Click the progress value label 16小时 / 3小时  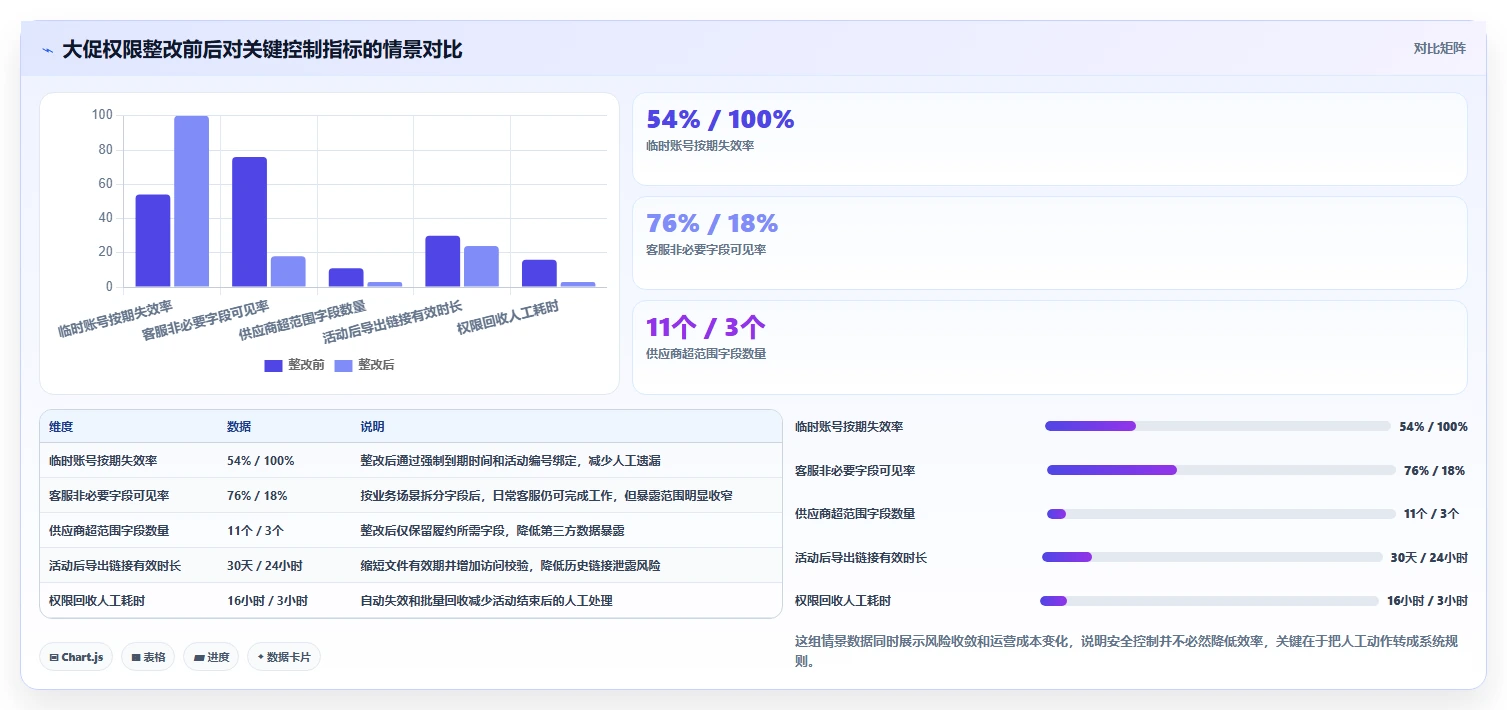pos(1427,601)
